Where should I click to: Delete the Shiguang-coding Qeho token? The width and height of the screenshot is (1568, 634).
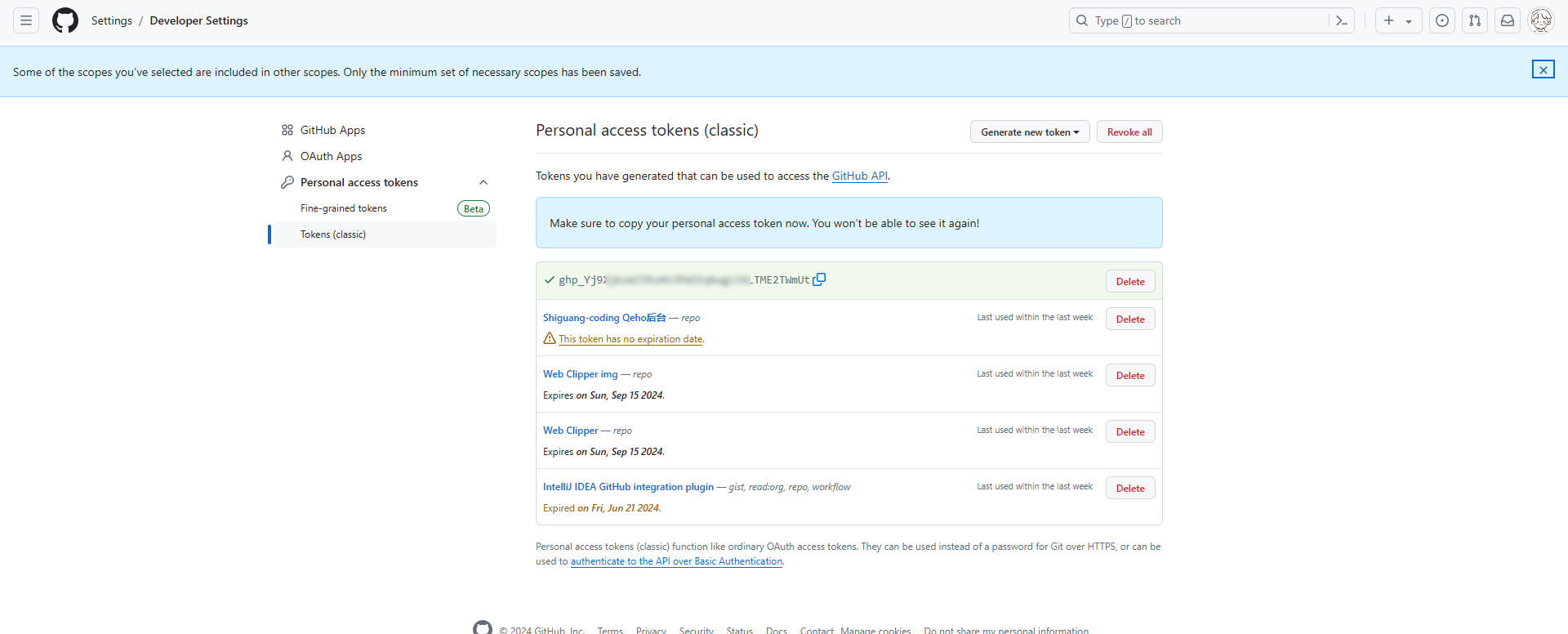pos(1130,319)
